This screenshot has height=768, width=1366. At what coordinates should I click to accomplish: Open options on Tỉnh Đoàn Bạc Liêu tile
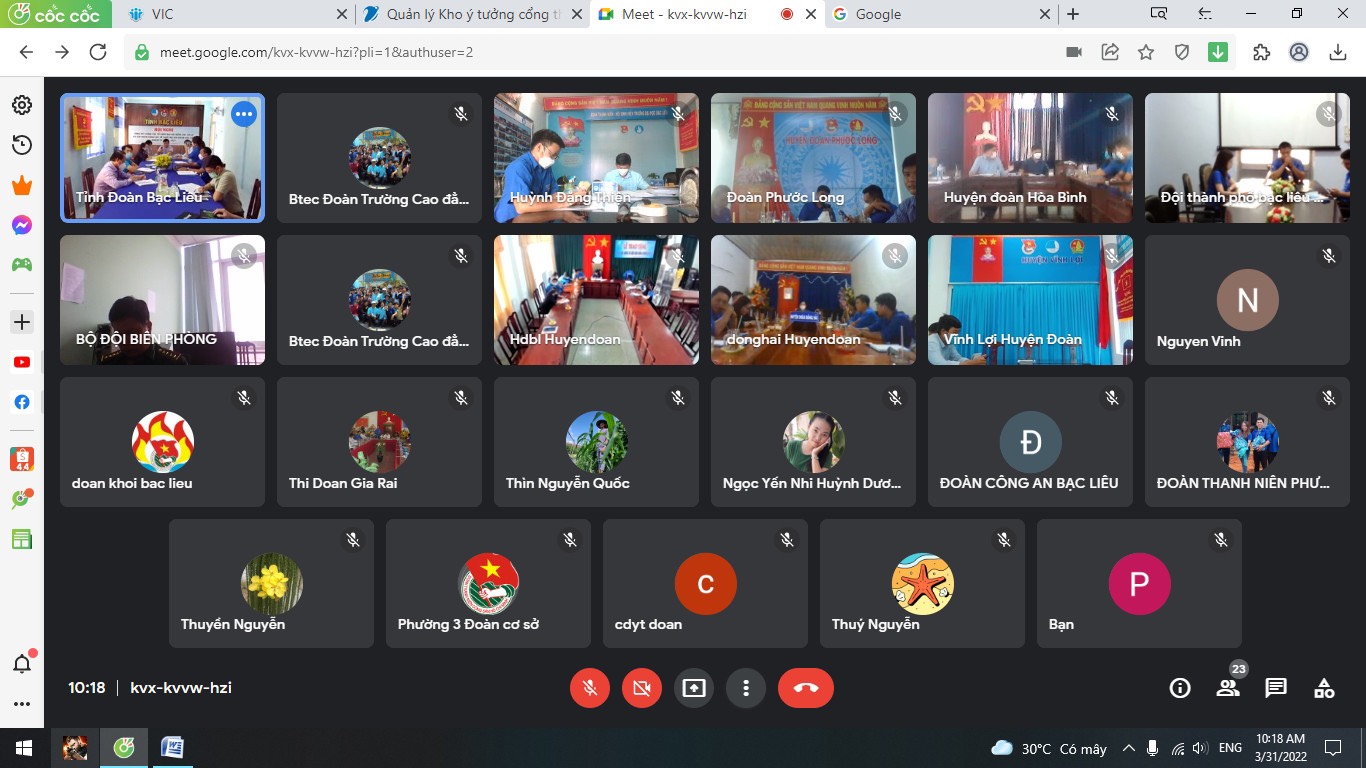(x=244, y=114)
